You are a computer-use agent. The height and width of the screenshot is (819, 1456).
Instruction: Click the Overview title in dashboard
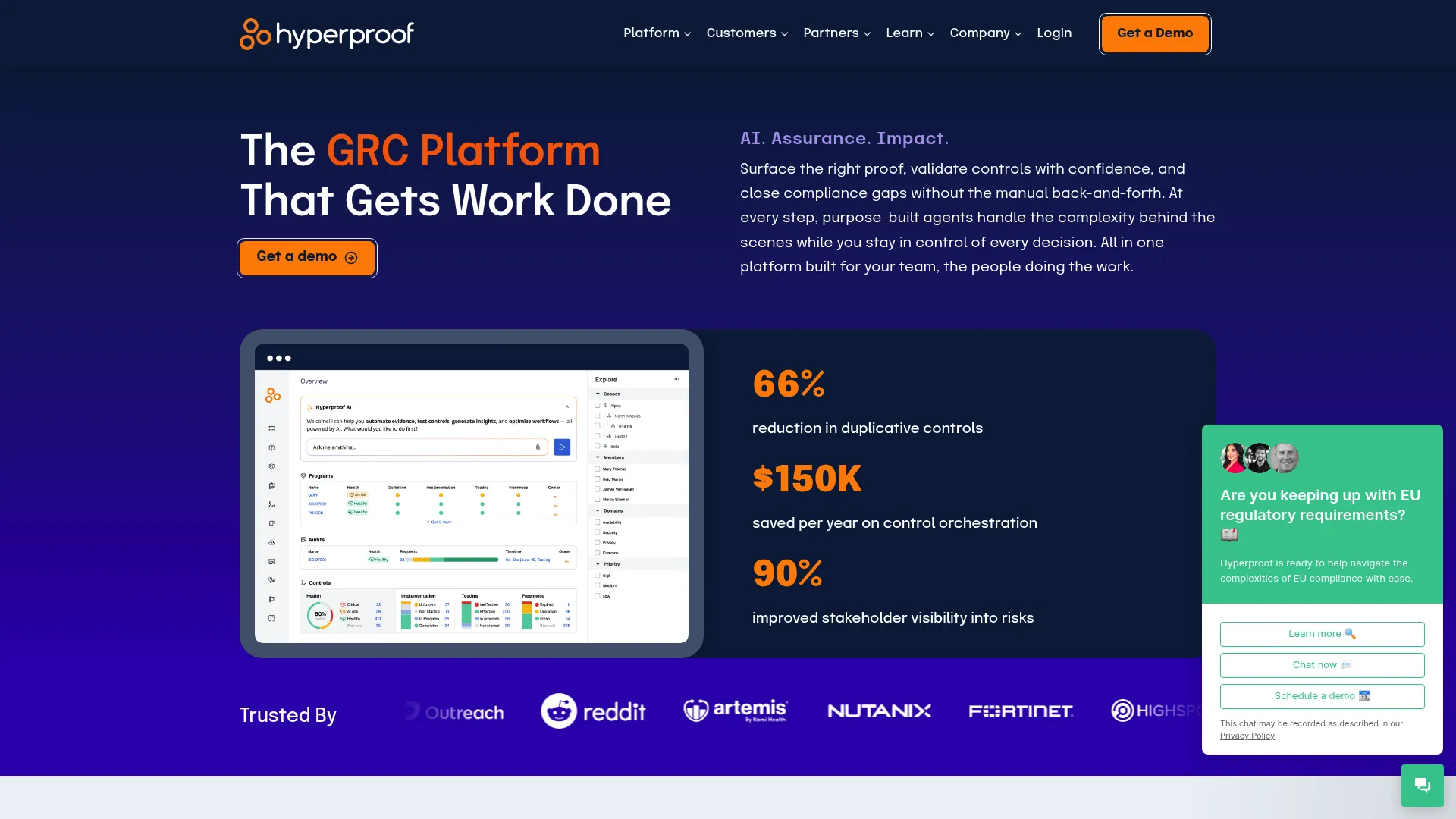pos(314,381)
